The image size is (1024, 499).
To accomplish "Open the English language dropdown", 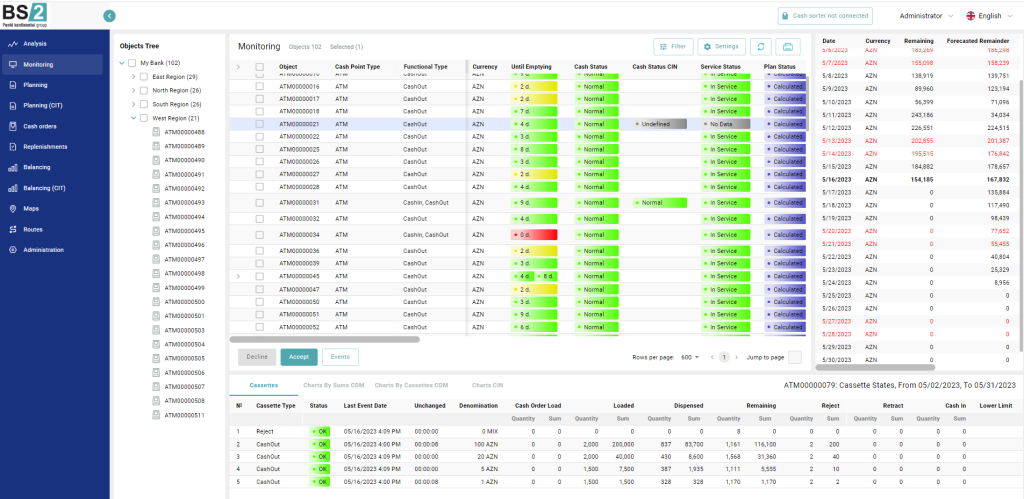I will (x=990, y=16).
